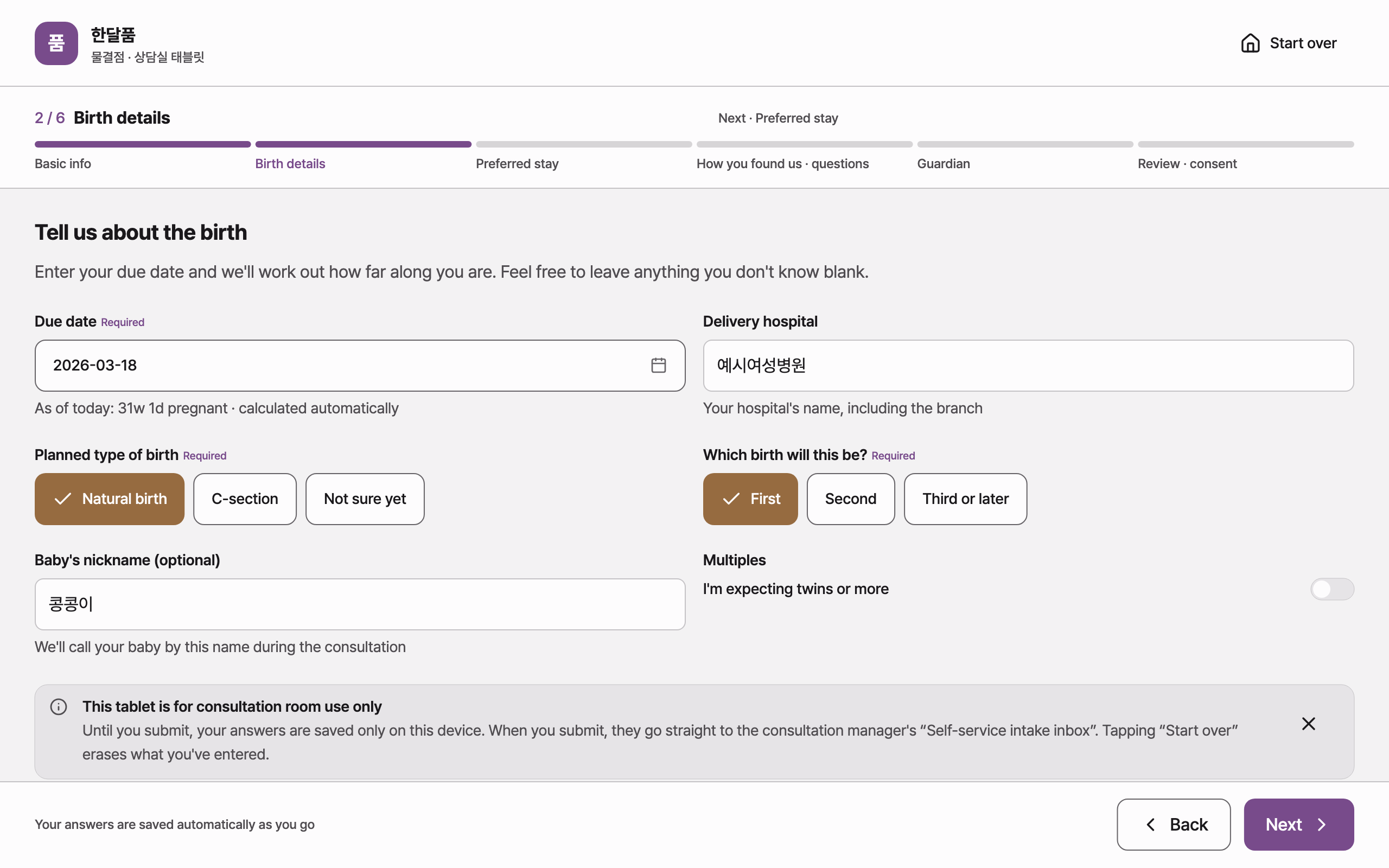Click the Next button label
1389x868 pixels.
click(x=1283, y=825)
